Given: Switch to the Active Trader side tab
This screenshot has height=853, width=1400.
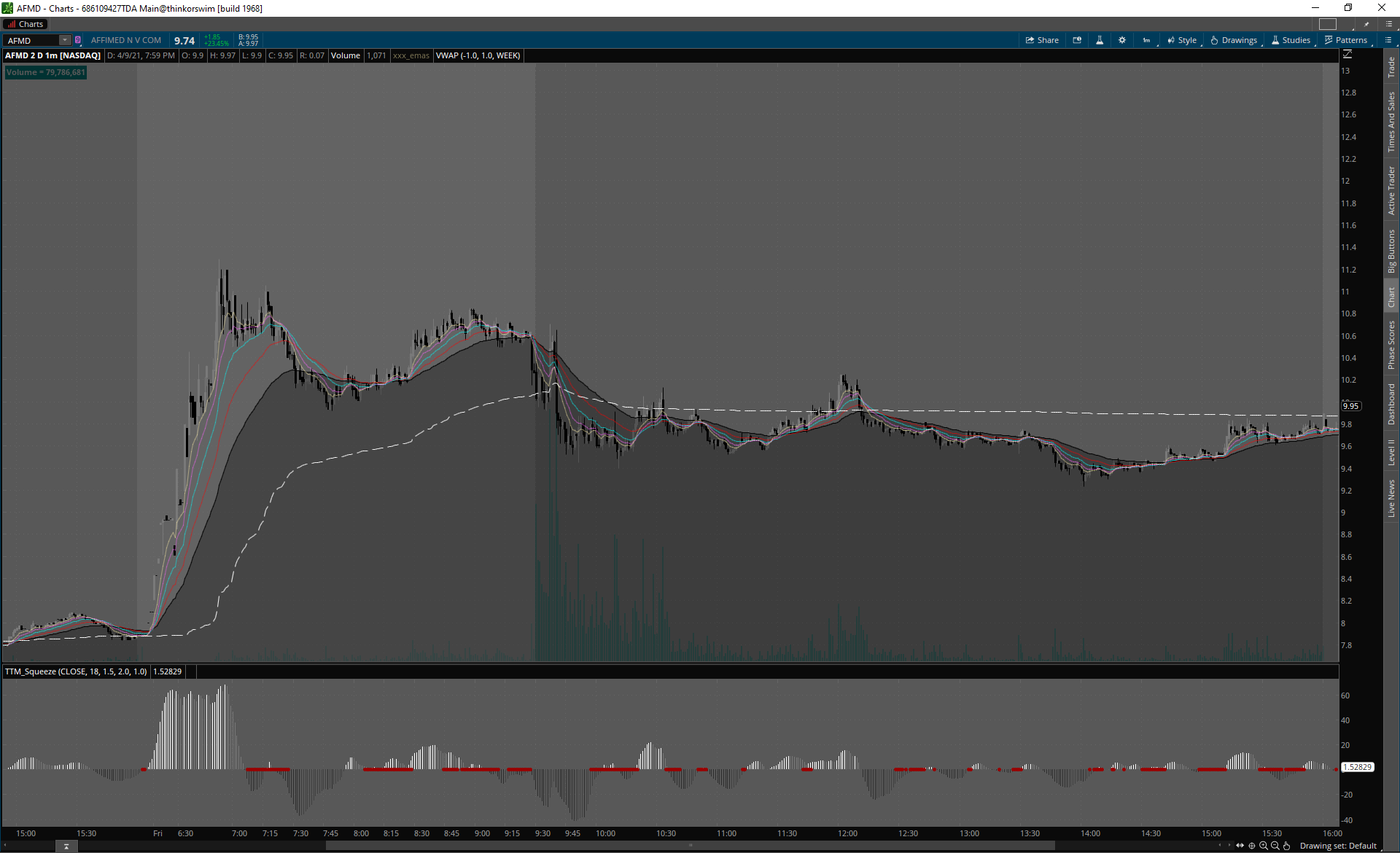Looking at the screenshot, I should 1391,190.
